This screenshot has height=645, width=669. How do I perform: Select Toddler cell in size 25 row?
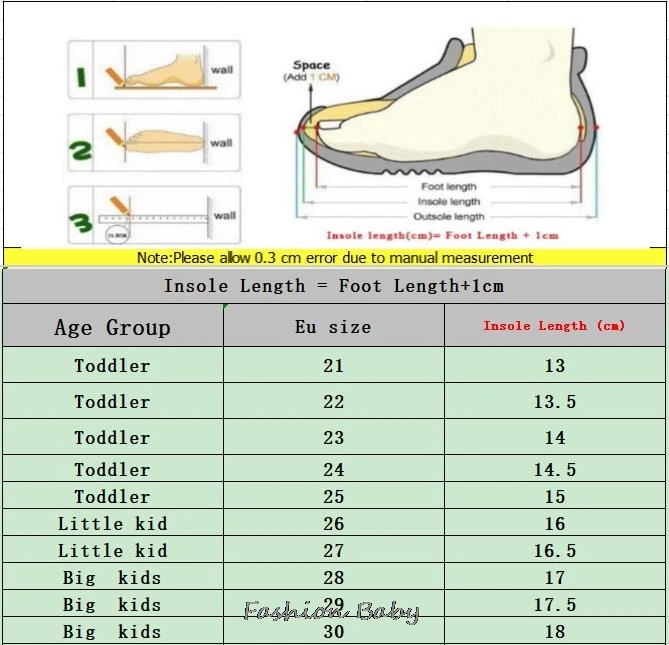[113, 496]
